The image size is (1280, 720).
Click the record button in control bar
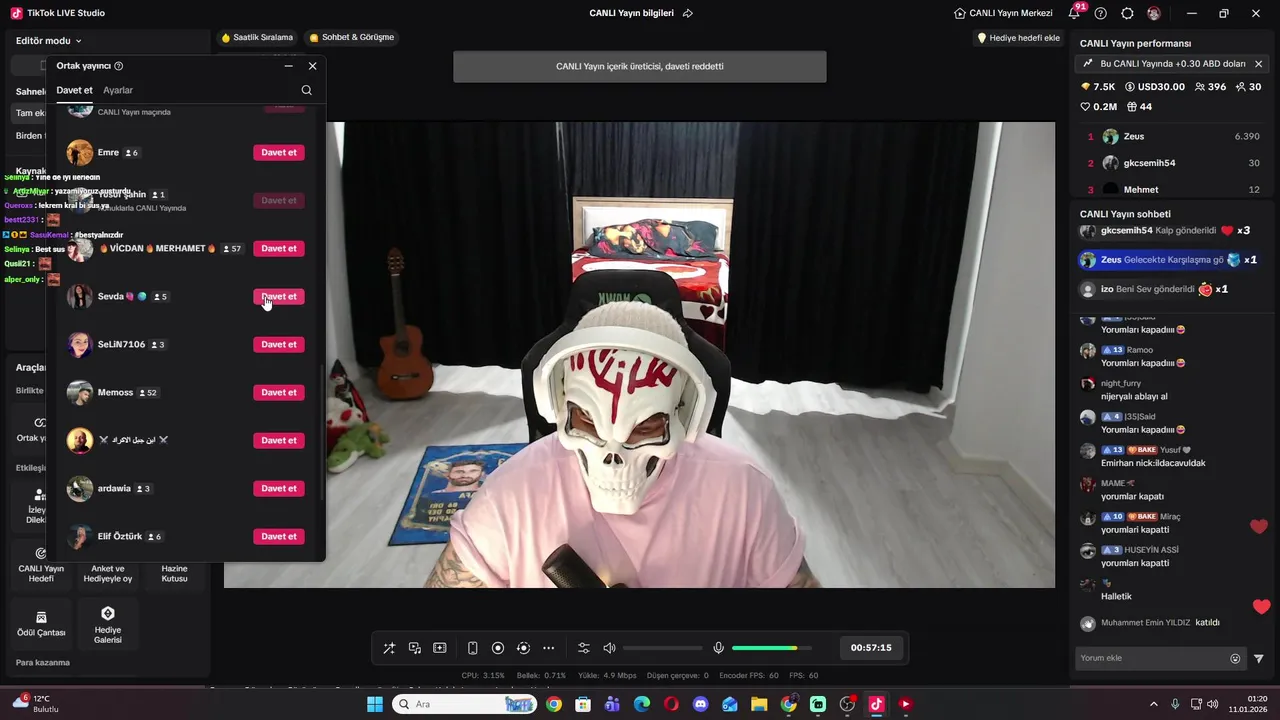pyautogui.click(x=498, y=648)
